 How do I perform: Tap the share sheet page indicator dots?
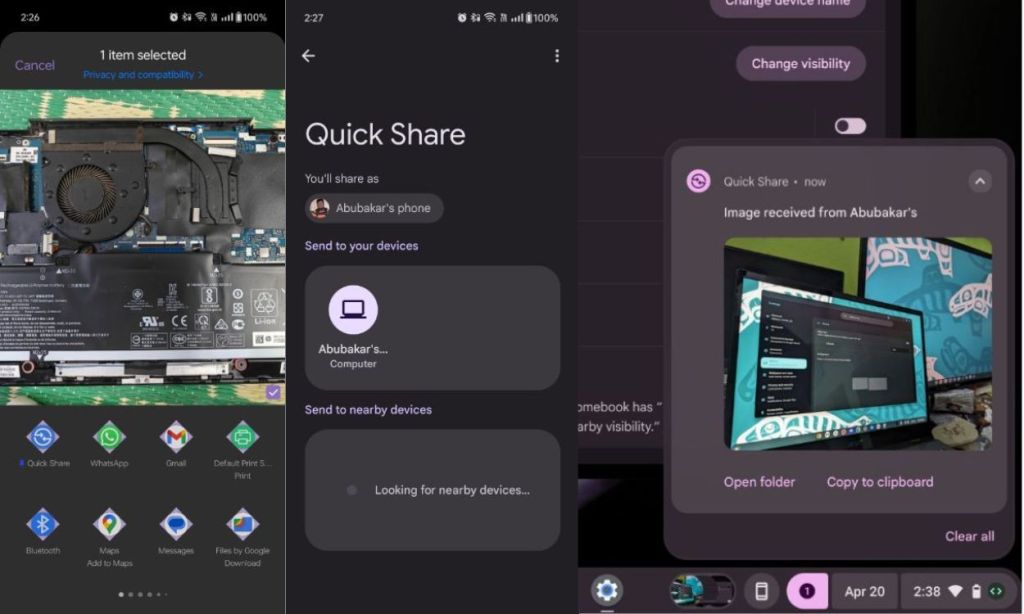[142, 594]
